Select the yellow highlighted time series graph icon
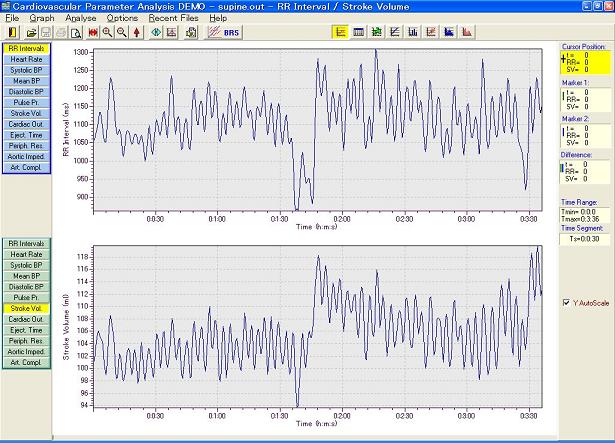Screen dimensions: 615x443 pyautogui.click(x=340, y=32)
